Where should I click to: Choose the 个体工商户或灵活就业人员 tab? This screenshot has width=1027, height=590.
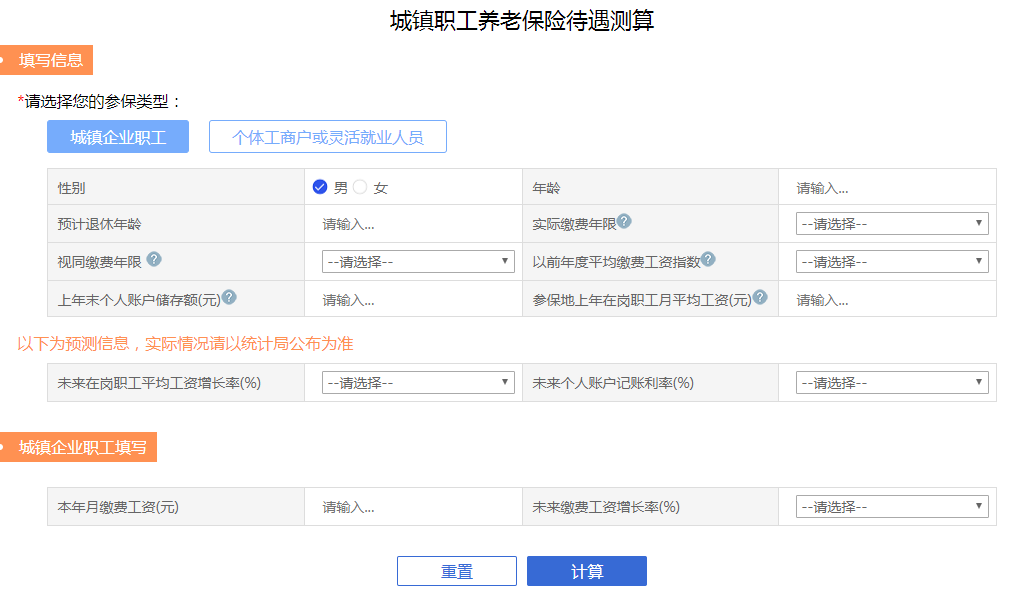(x=327, y=136)
